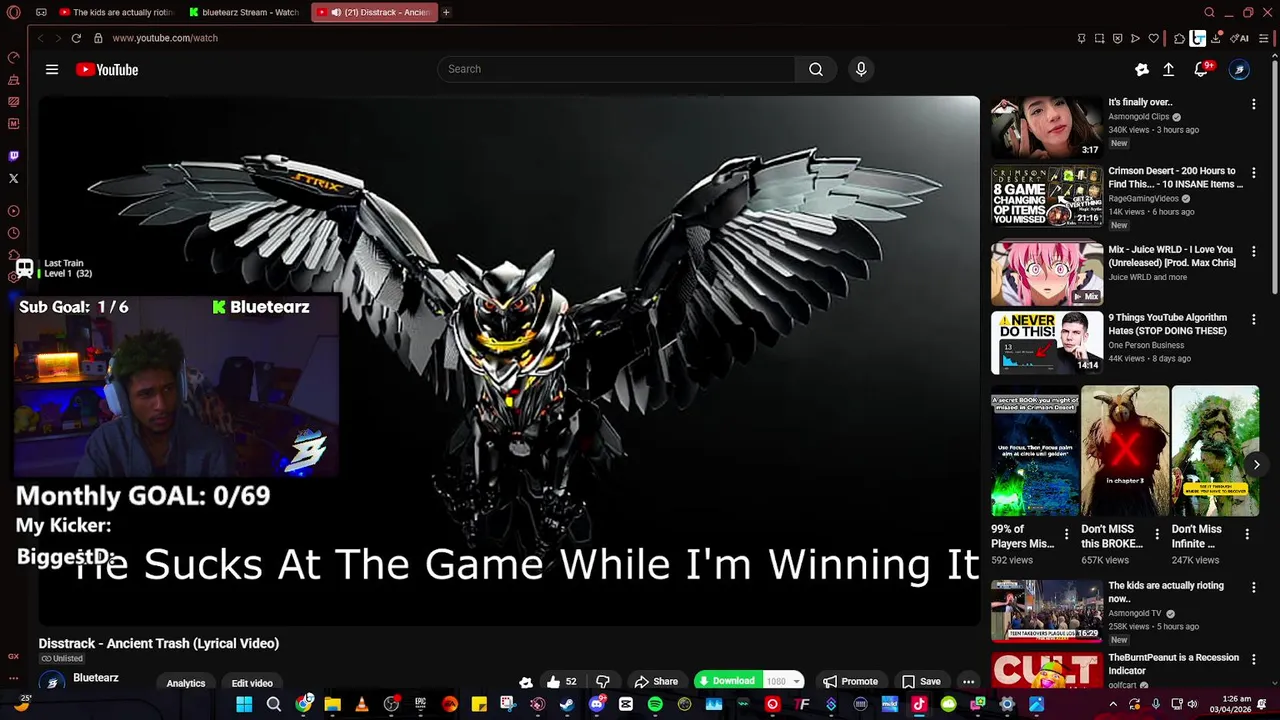Click the green Download button
1280x720 pixels.
[x=727, y=681]
